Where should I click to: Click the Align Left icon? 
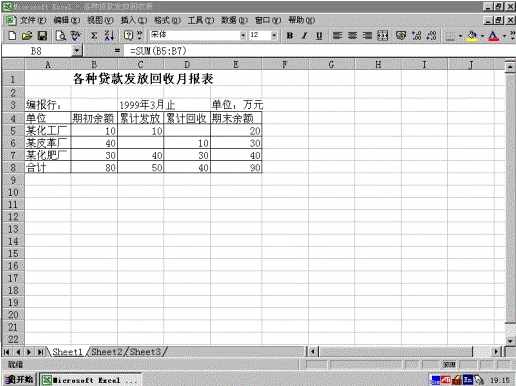pyautogui.click(x=337, y=35)
